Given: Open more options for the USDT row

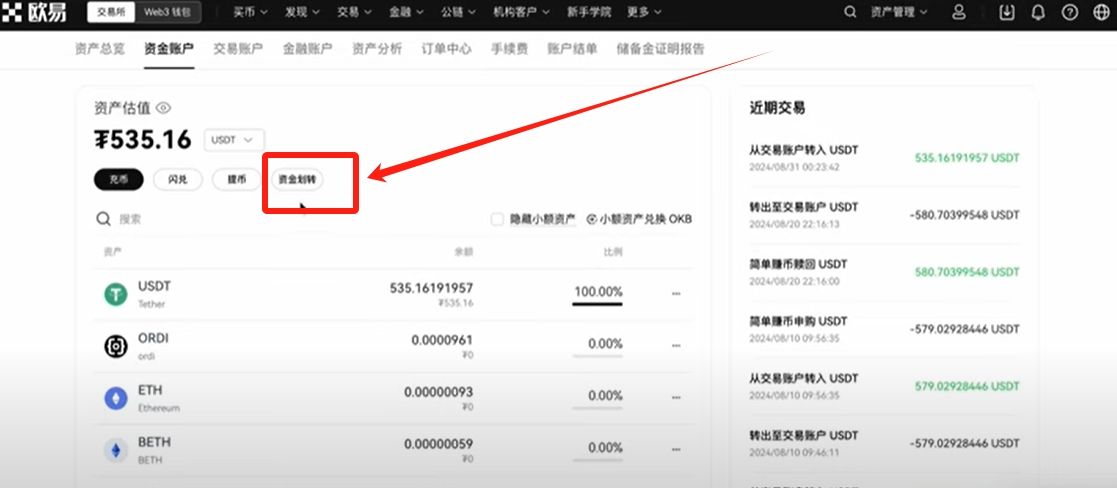Looking at the screenshot, I should (676, 294).
